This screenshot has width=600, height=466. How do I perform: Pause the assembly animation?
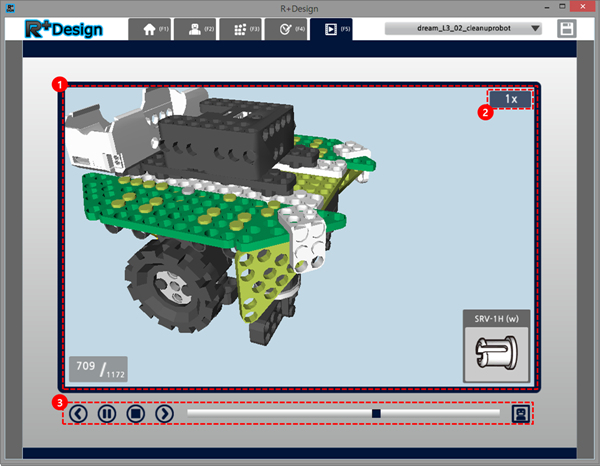tap(107, 412)
